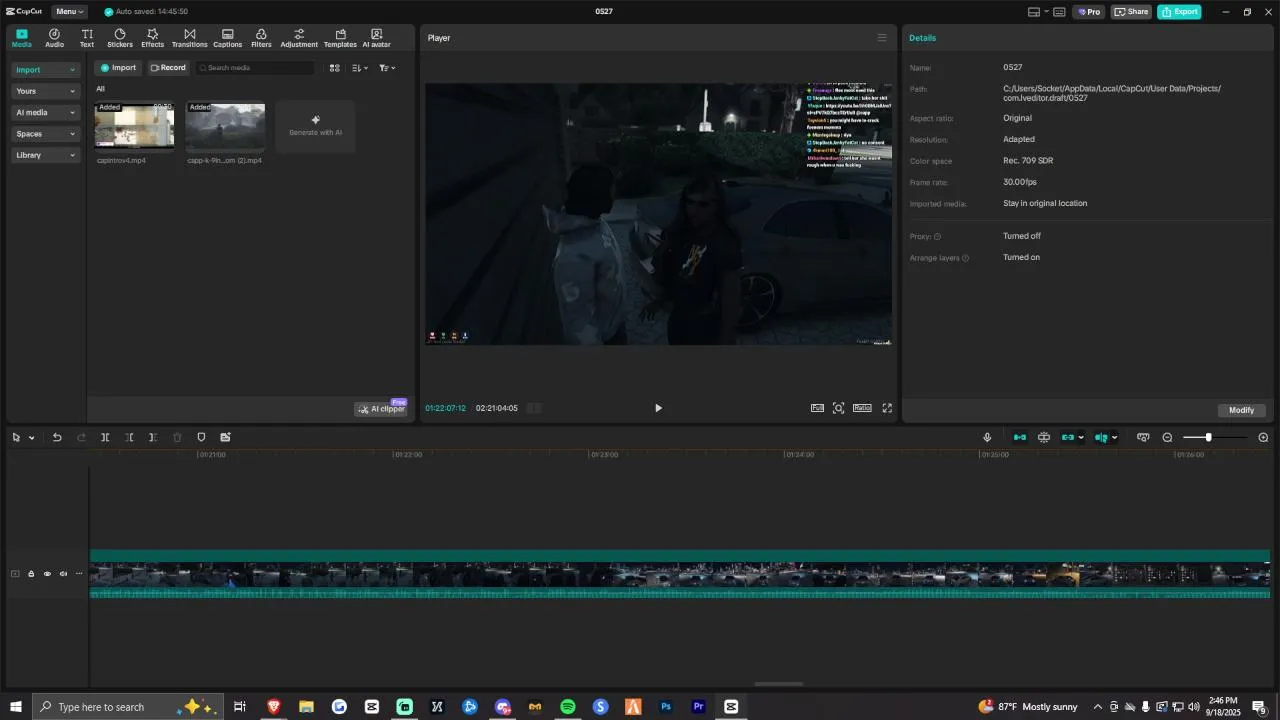1280x720 pixels.
Task: Open the Templates tab
Action: (x=340, y=38)
